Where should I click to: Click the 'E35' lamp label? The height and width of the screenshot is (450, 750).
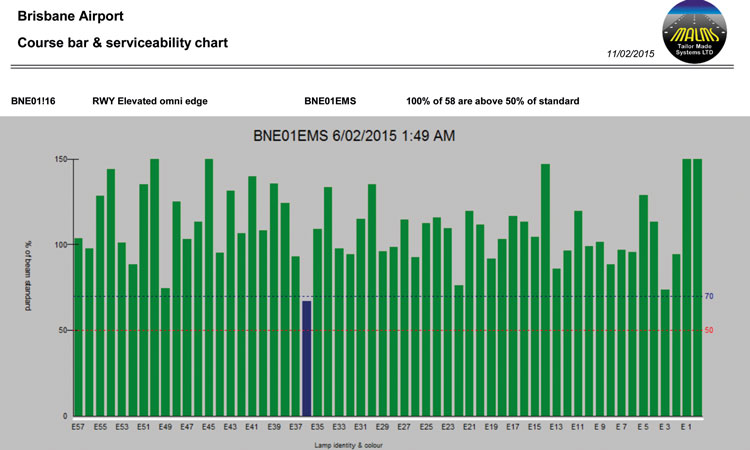click(317, 427)
